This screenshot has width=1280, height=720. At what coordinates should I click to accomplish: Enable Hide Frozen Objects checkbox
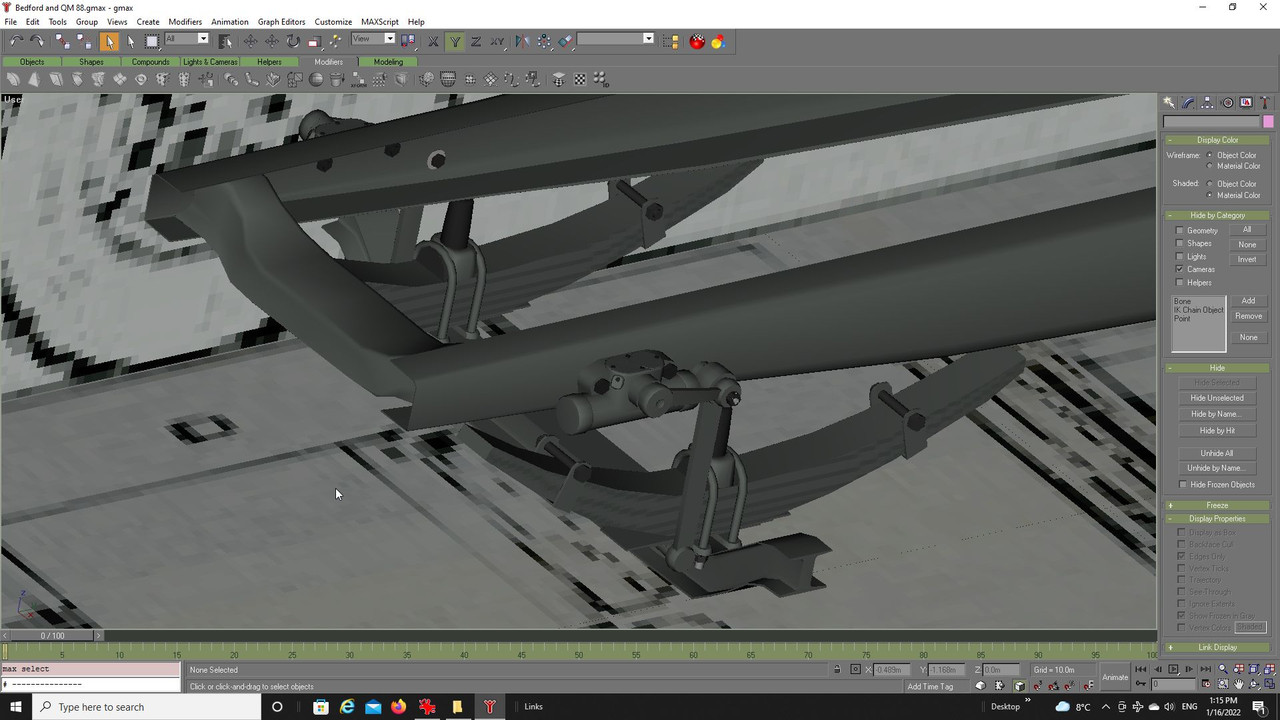coord(1184,485)
